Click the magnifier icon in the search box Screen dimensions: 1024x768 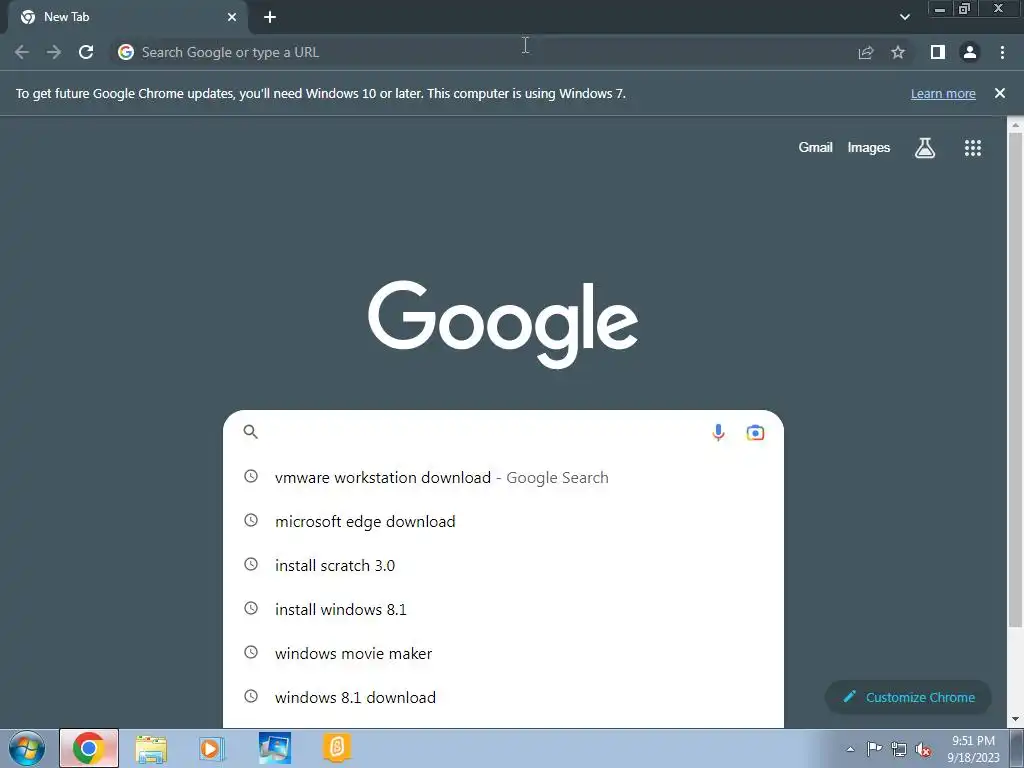click(x=251, y=432)
